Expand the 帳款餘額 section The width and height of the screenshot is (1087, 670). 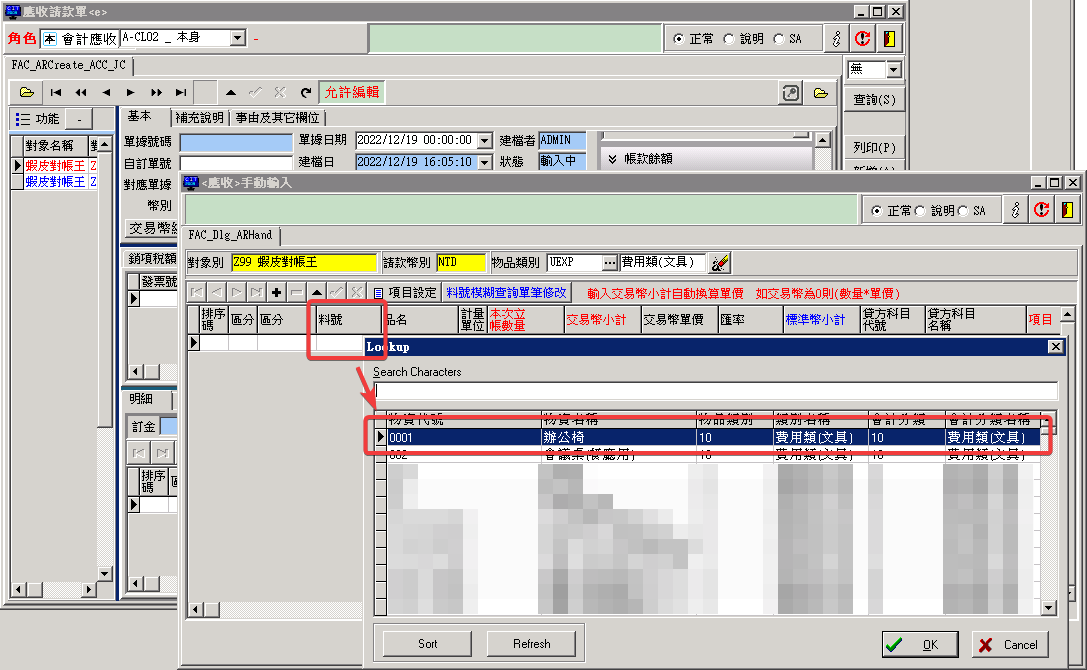[x=613, y=158]
